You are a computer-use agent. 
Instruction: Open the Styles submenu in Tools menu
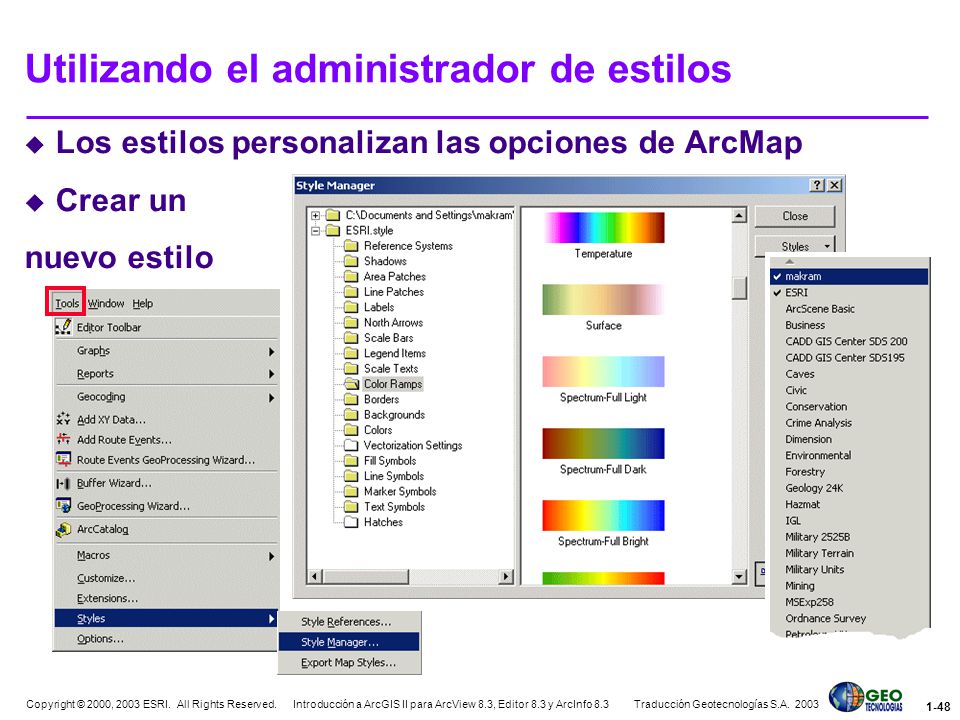click(166, 618)
